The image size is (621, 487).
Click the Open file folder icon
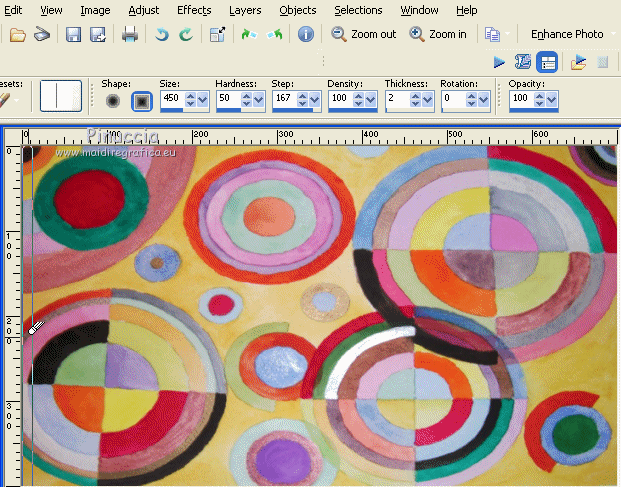click(x=18, y=34)
